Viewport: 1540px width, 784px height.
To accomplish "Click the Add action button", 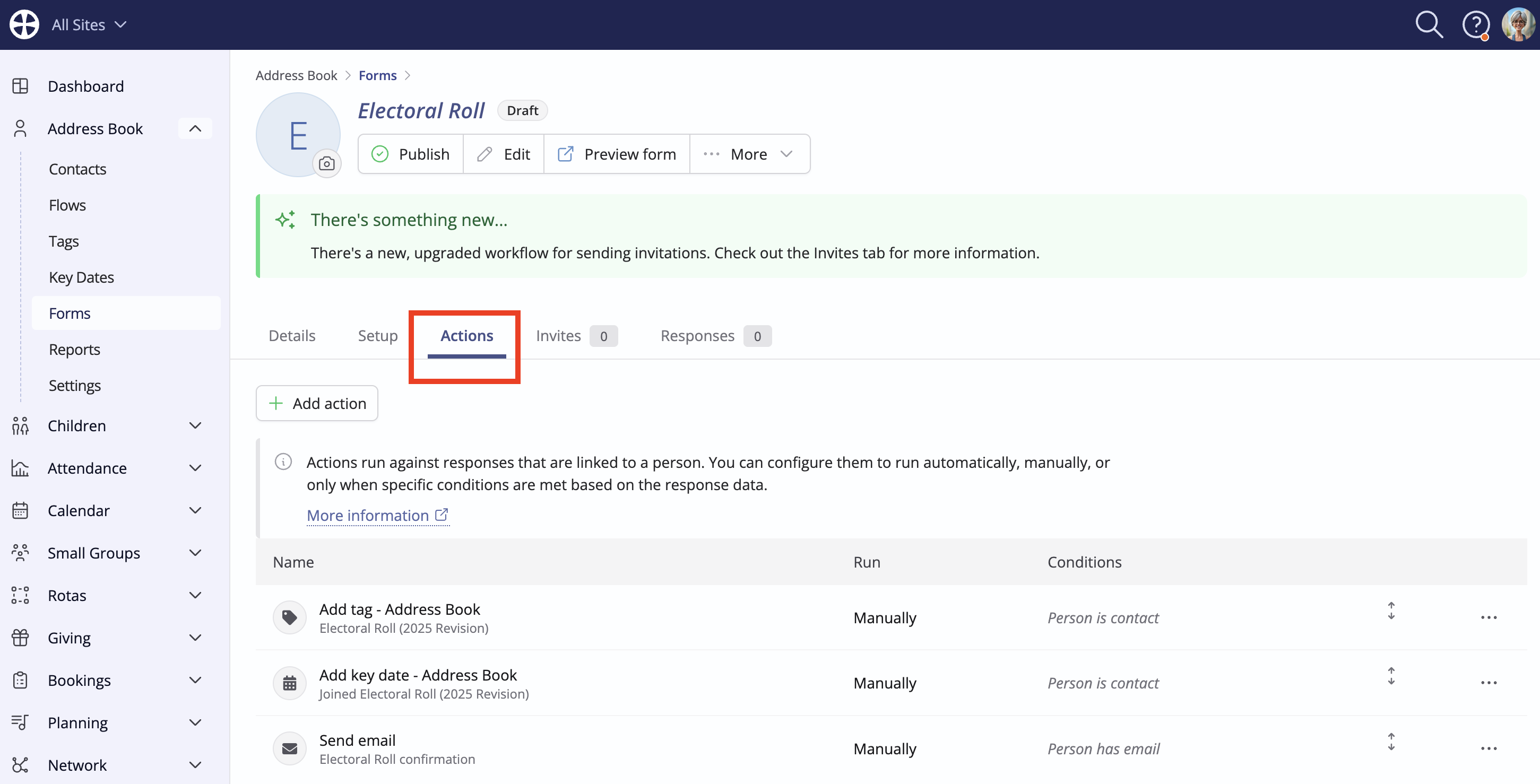I will (317, 403).
